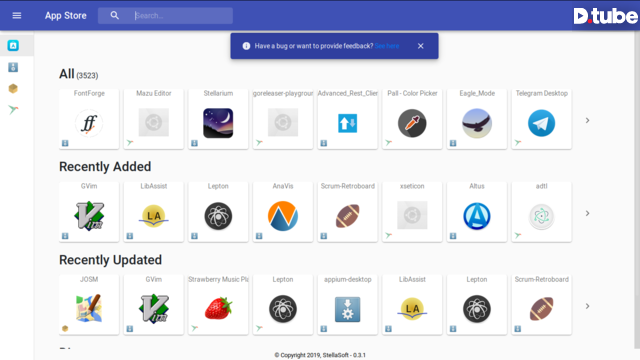Image resolution: width=640 pixels, height=360 pixels.
Task: Open the Eagle_Mode app icon
Action: 477,123
